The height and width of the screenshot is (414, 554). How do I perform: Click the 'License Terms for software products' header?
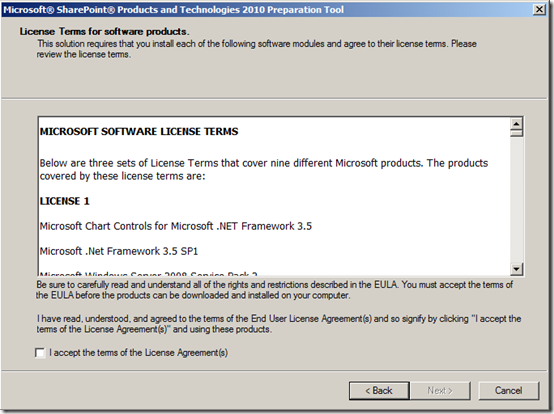point(104,31)
